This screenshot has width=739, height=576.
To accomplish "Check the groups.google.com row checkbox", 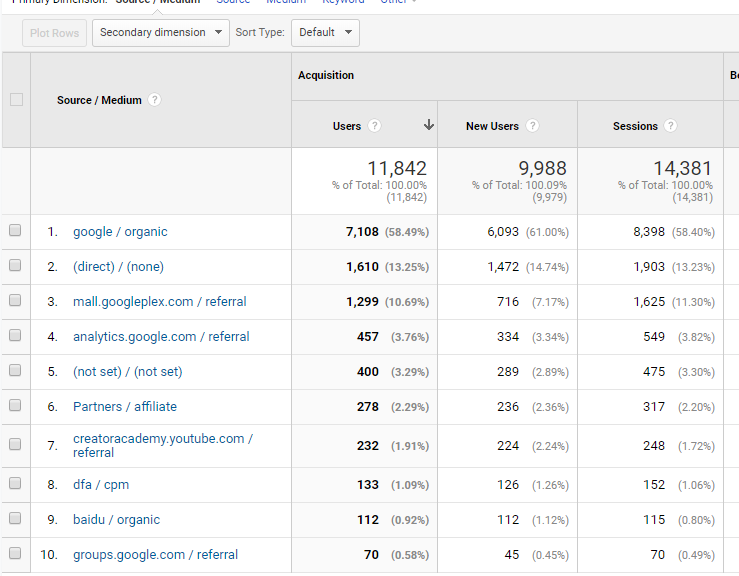I will [x=15, y=553].
